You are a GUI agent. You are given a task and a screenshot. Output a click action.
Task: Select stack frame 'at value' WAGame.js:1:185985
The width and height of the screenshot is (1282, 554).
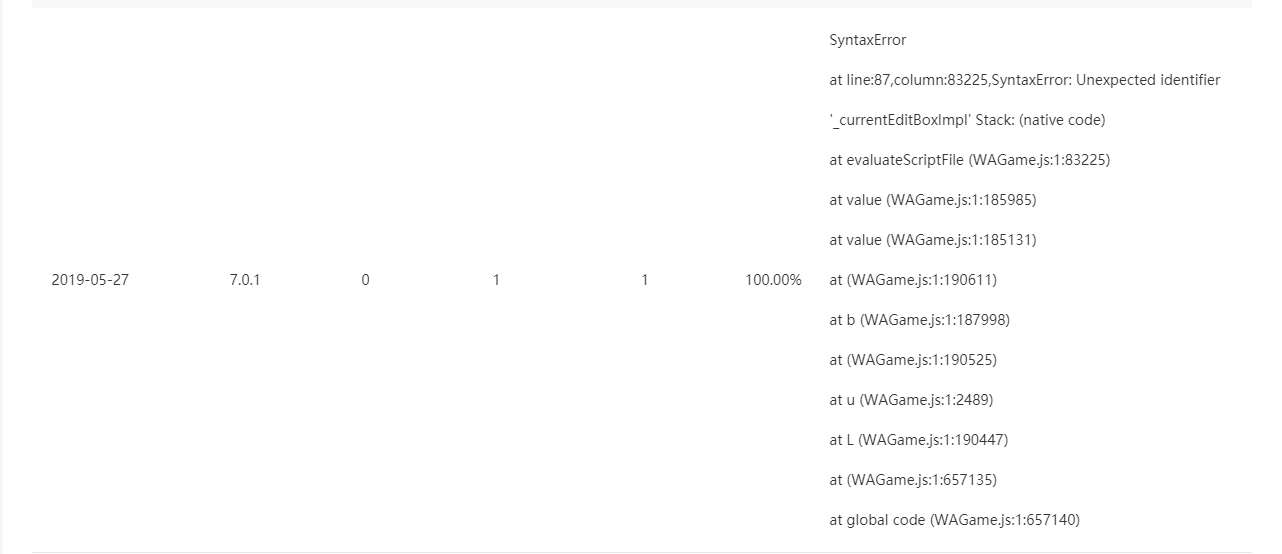(x=932, y=200)
